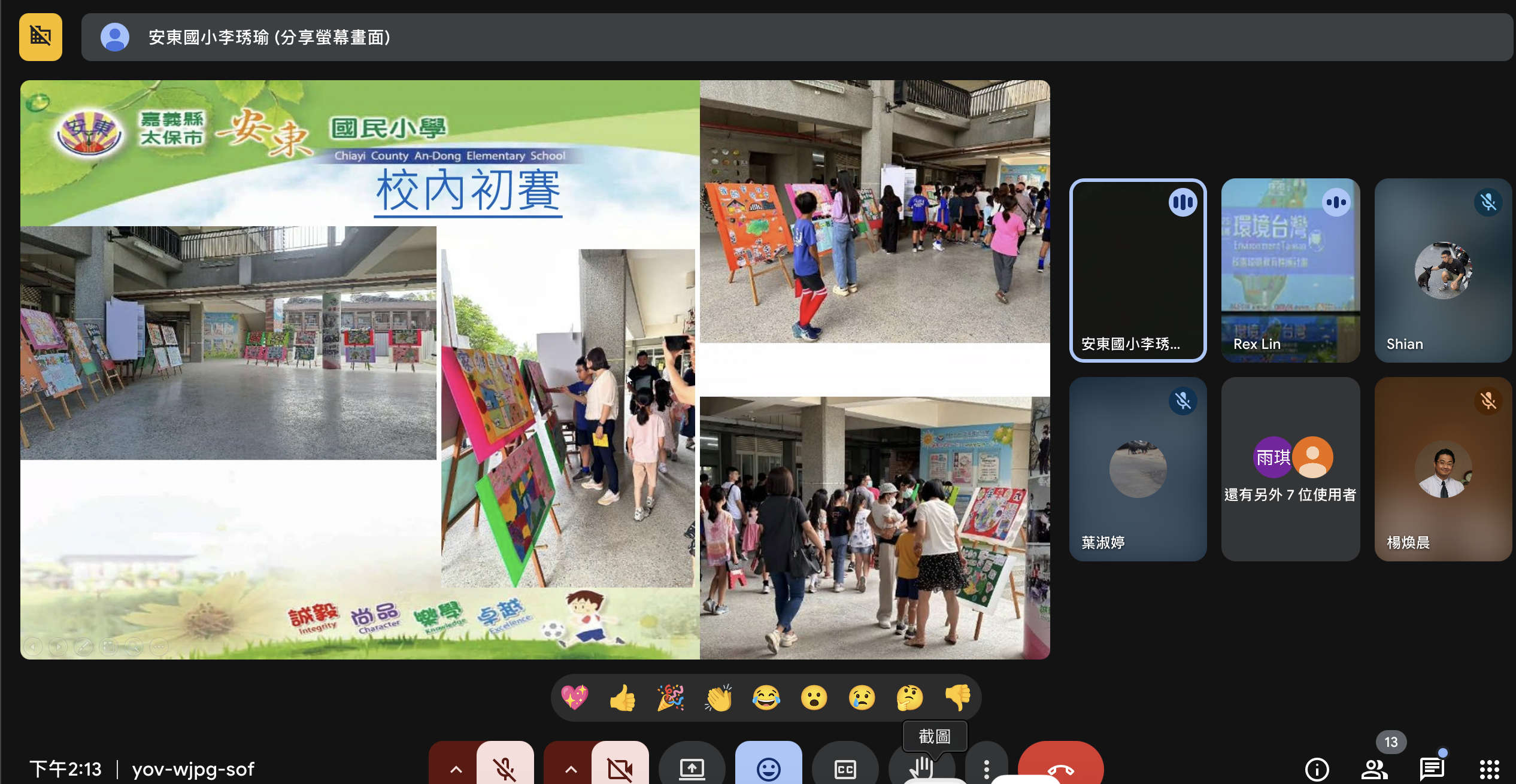Click tile showing 7 other users

pyautogui.click(x=1290, y=469)
